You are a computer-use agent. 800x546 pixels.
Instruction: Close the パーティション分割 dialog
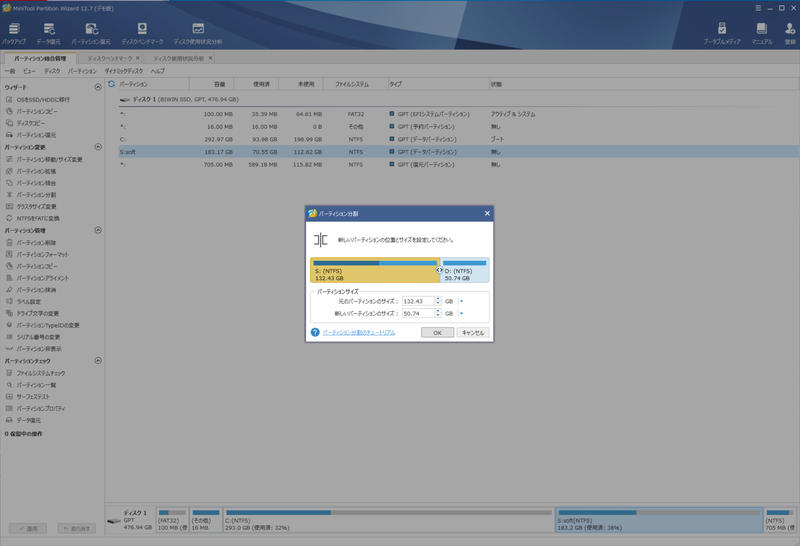(x=487, y=213)
